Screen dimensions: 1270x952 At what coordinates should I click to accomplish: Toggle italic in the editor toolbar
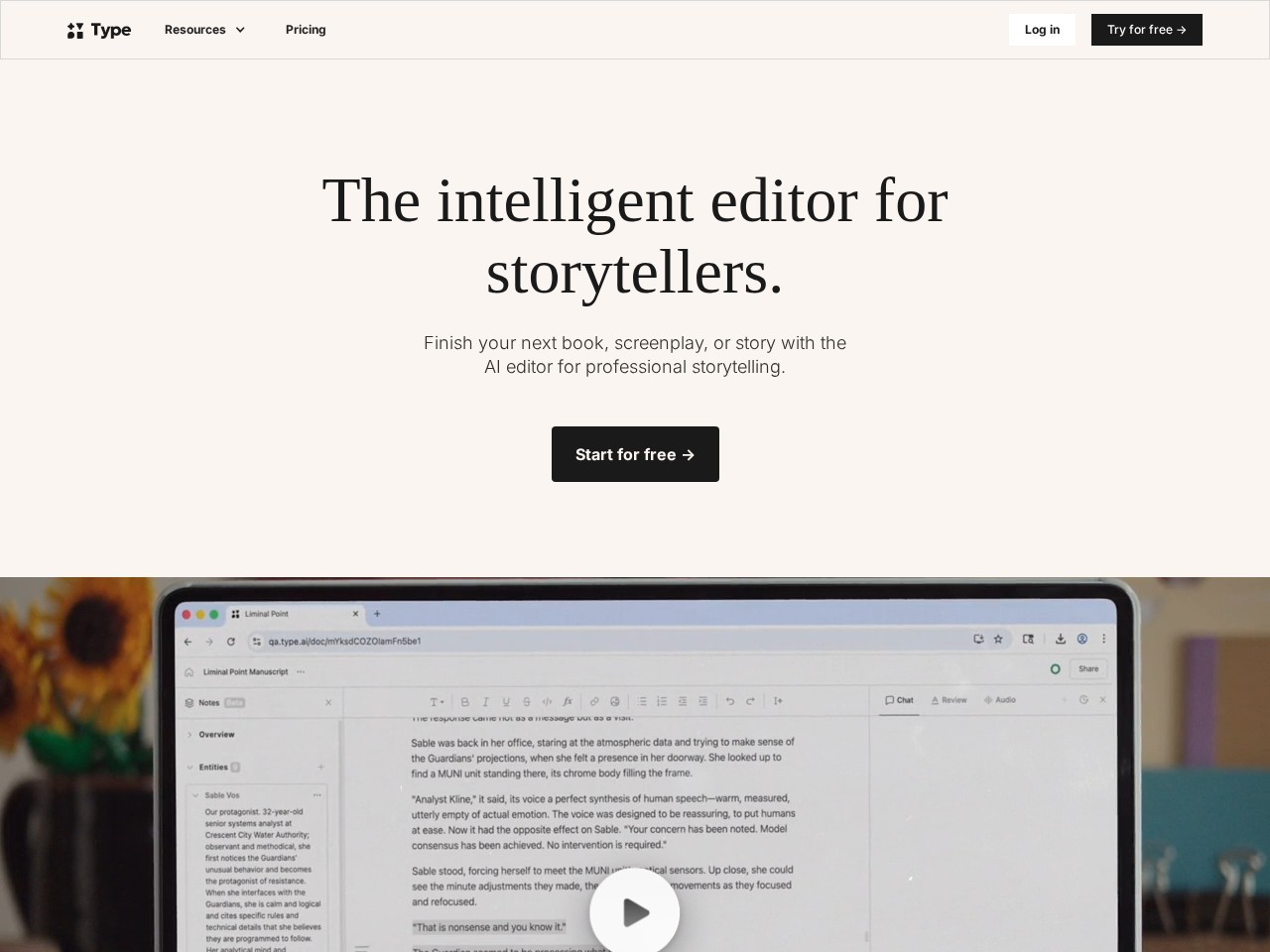point(485,702)
